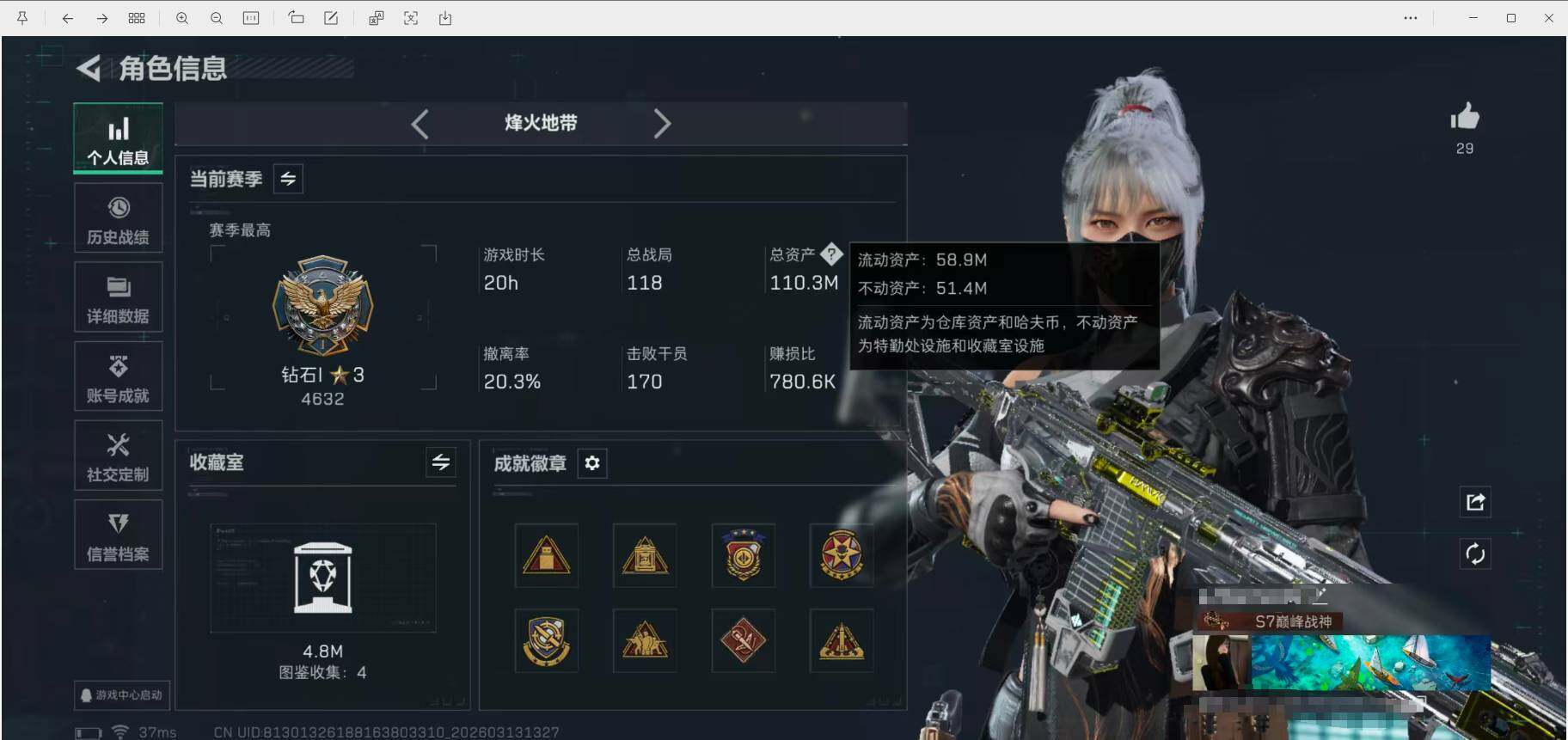
Task: Click the 游戏中心启动 button
Action: [x=121, y=694]
